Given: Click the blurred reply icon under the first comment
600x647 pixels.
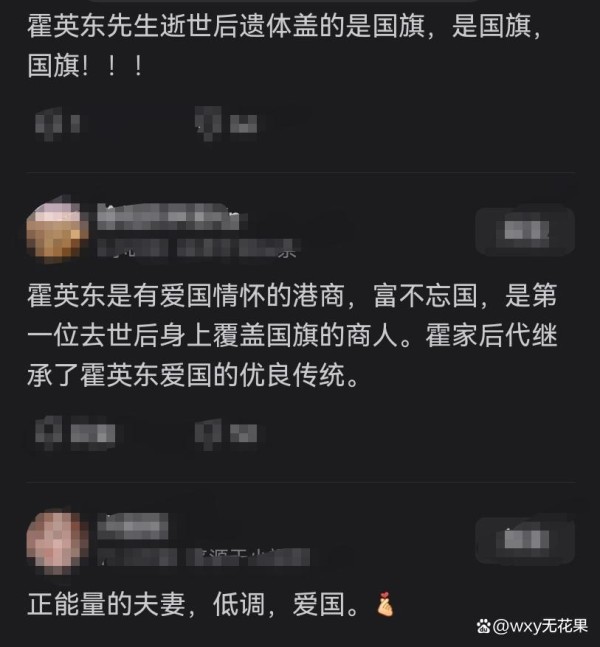Looking at the screenshot, I should tap(208, 123).
